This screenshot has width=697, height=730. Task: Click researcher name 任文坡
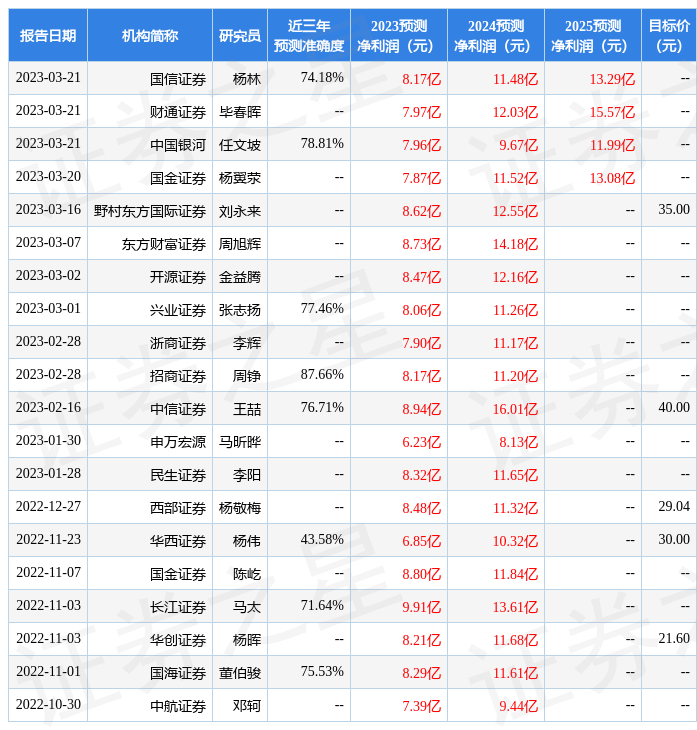[x=240, y=145]
